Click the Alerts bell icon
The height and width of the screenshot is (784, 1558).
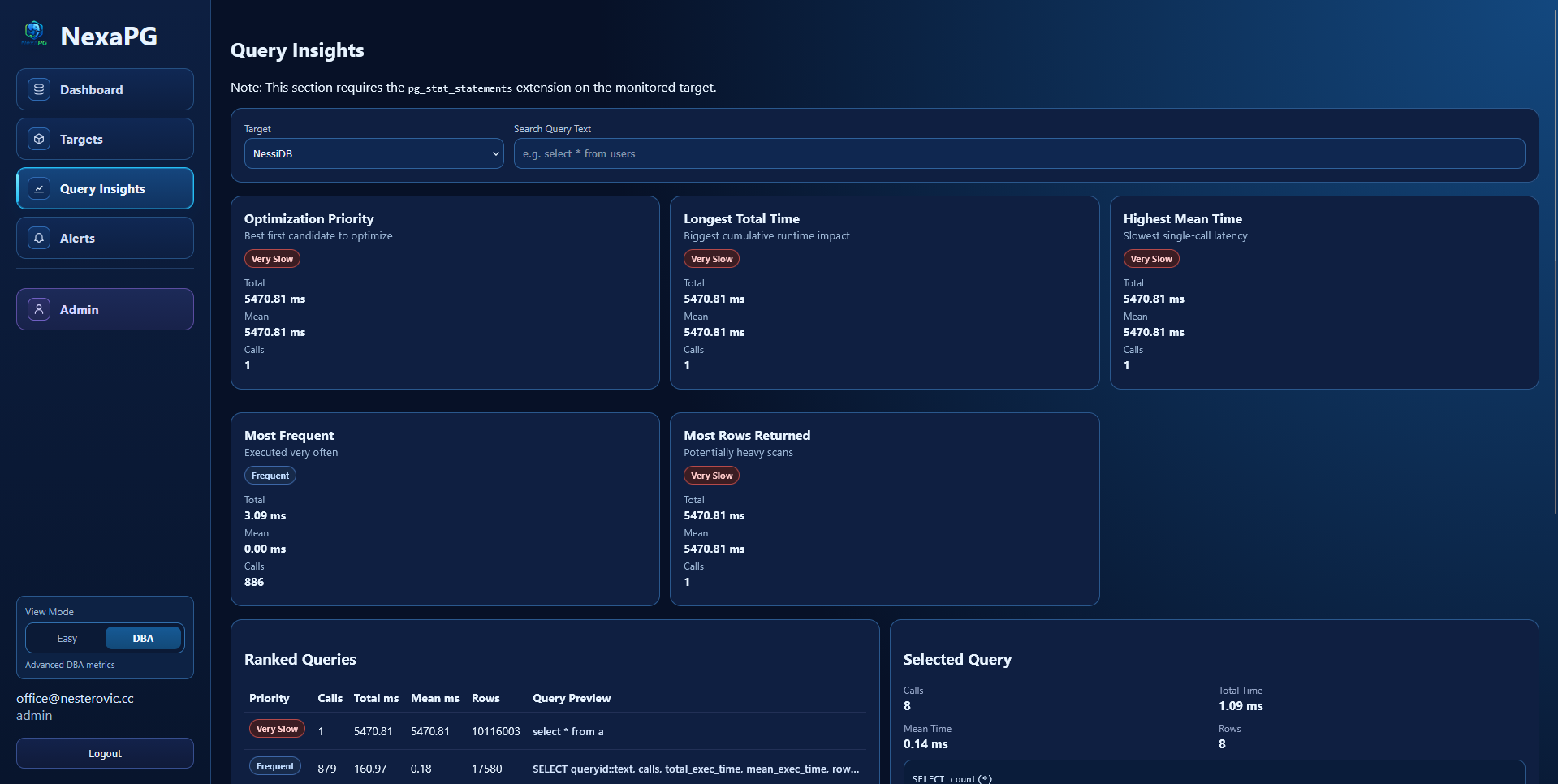click(39, 238)
